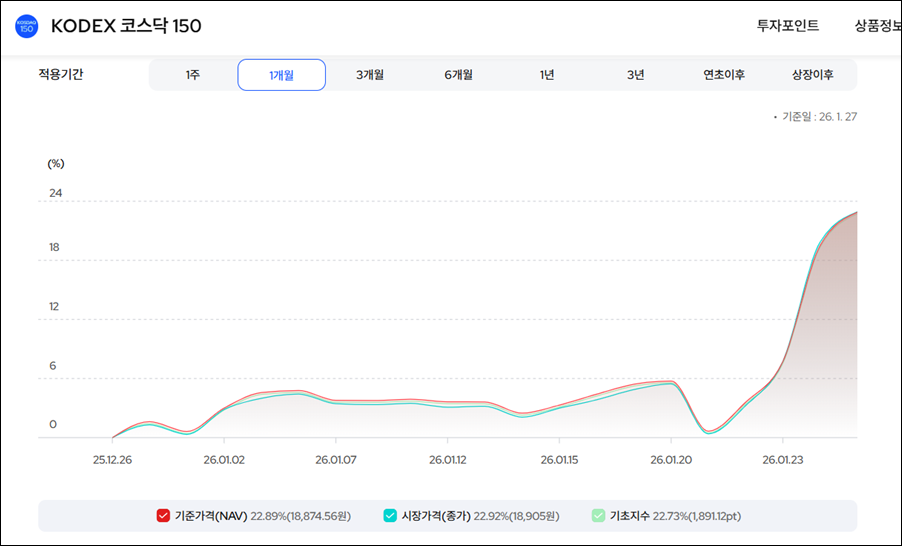Select the 상장이후 period tab

point(813,75)
